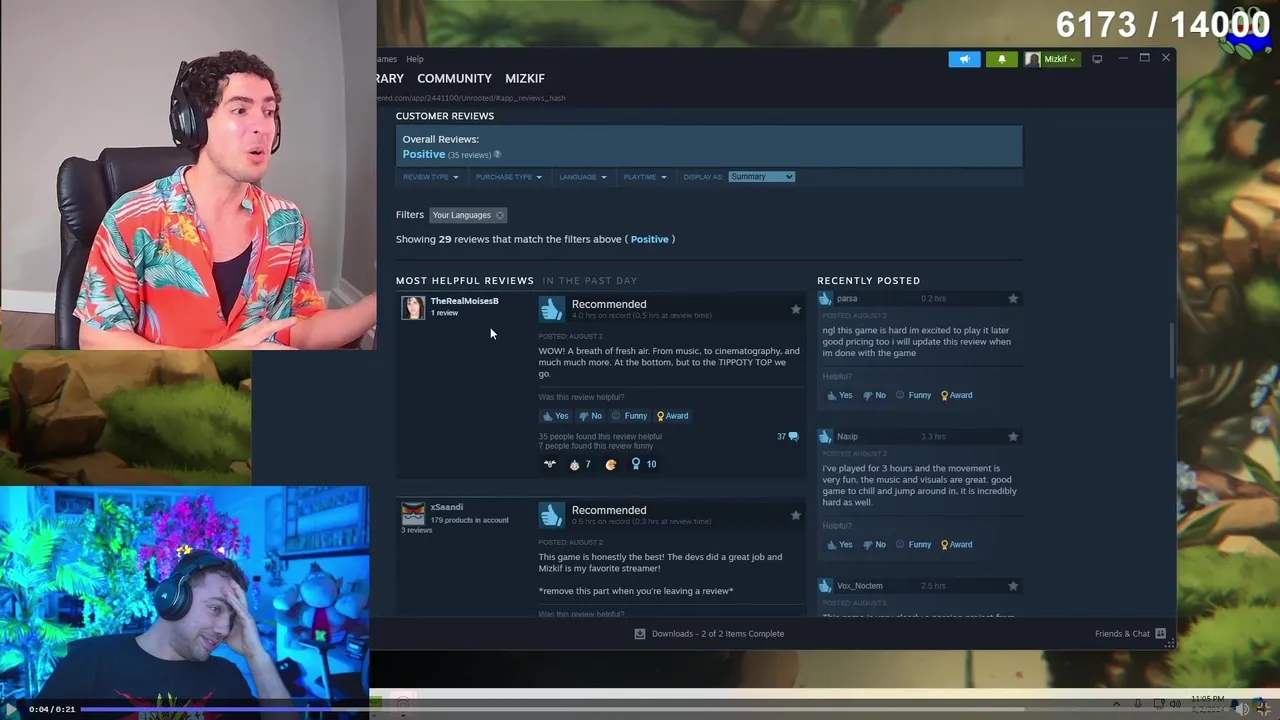This screenshot has height=720, width=1280.
Task: Click the star icon on Naxip's review
Action: (x=1013, y=436)
